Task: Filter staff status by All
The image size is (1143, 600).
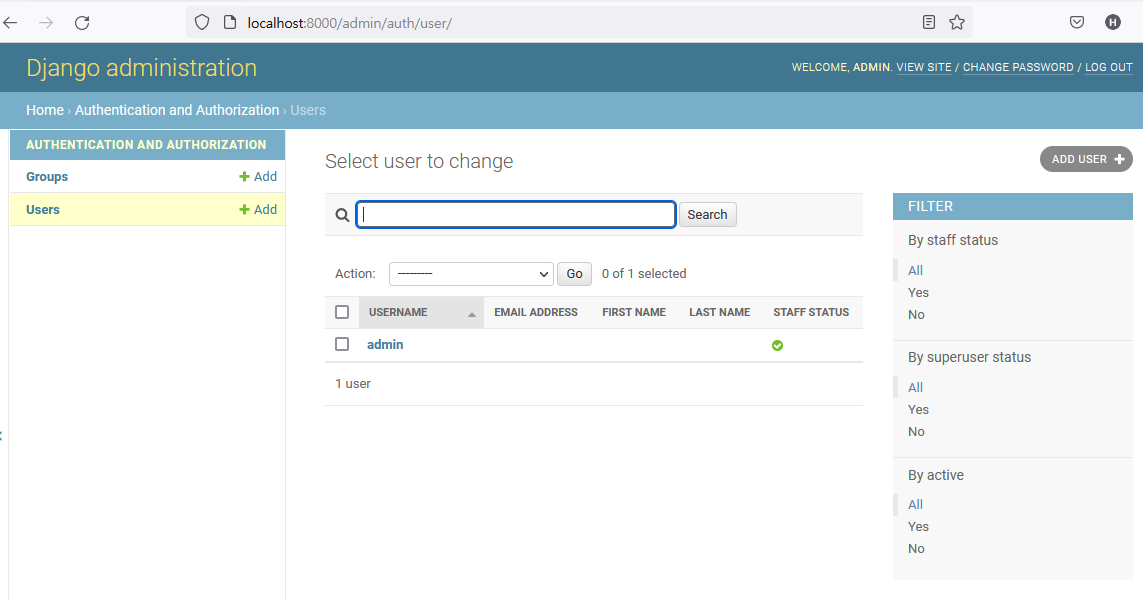Action: coord(916,270)
